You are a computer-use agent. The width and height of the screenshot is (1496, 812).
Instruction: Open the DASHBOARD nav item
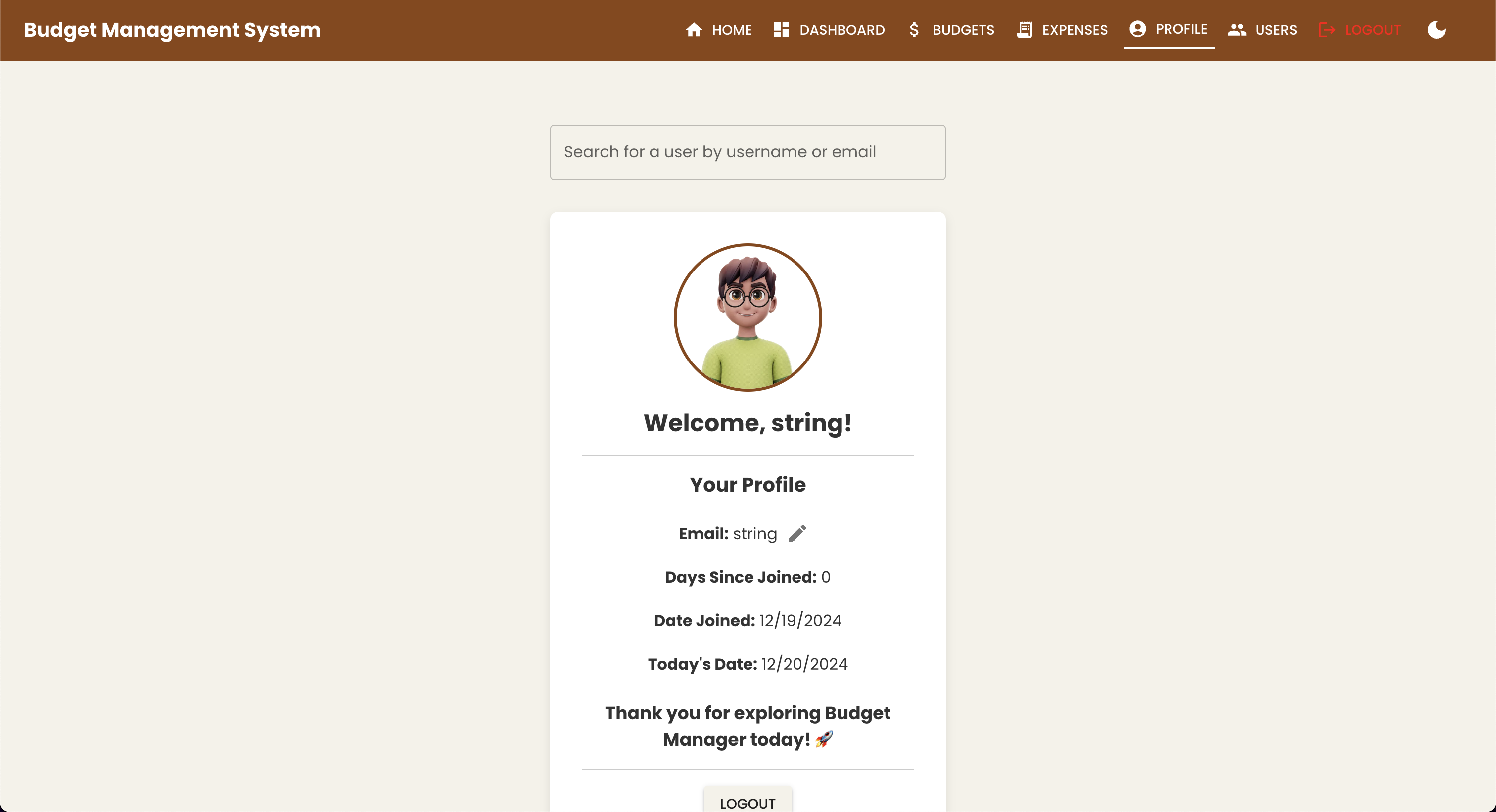829,30
